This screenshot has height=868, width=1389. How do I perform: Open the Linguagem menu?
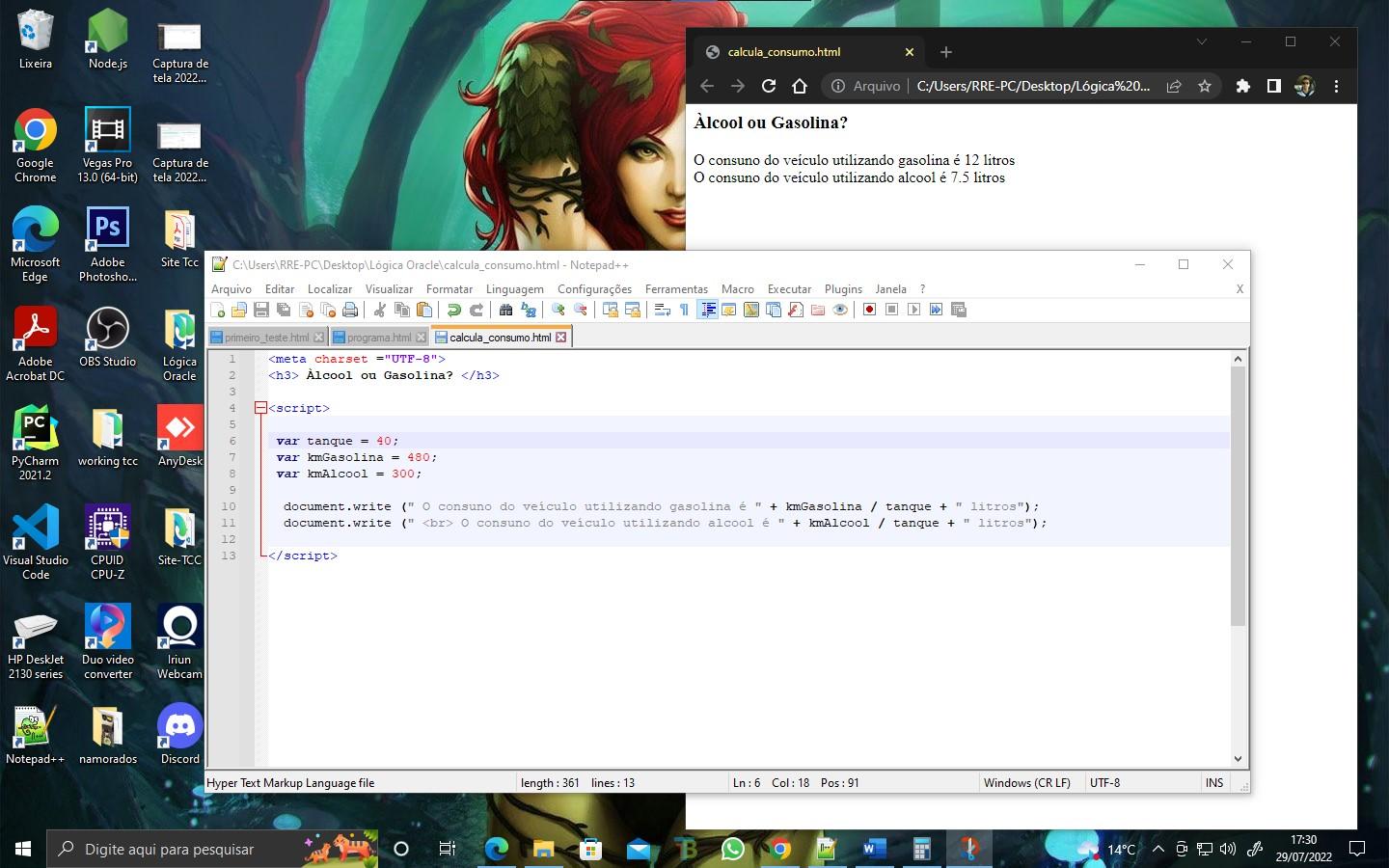(515, 289)
